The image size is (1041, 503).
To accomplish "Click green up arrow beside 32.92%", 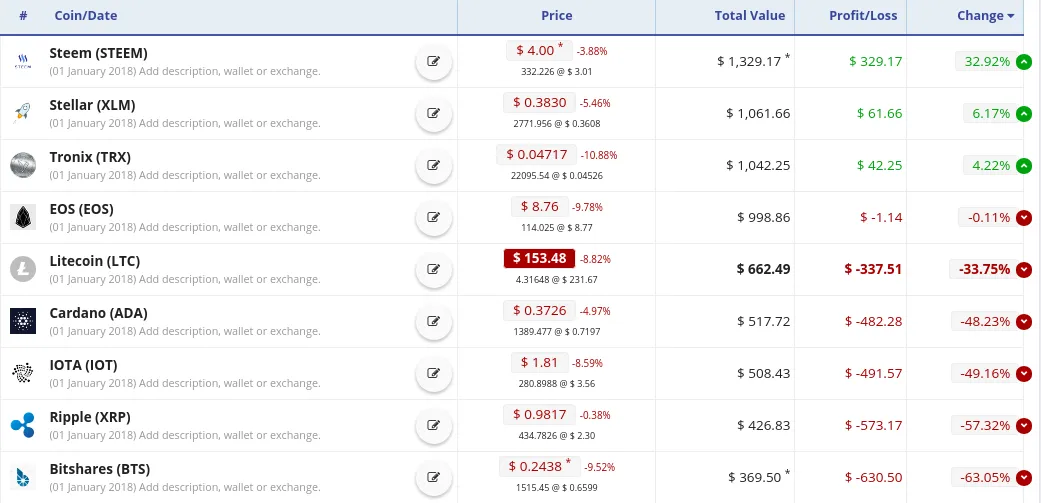I will click(1024, 62).
